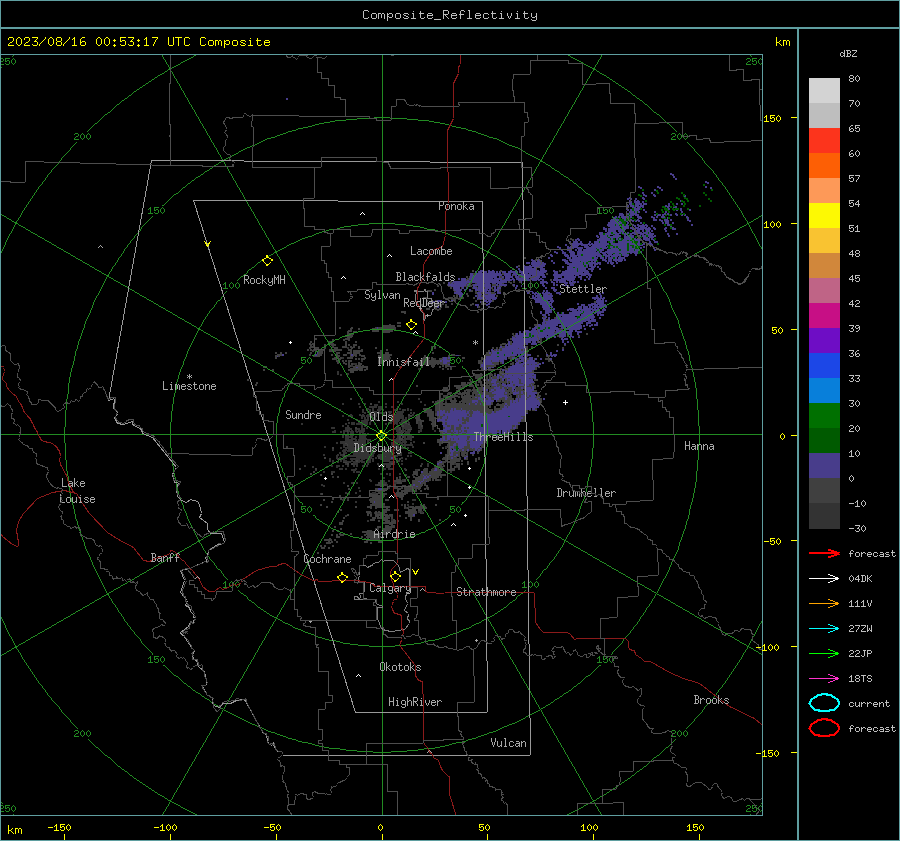900x841 pixels.
Task: Click the light gray 80-70 dBZ swatch
Action: coord(824,91)
